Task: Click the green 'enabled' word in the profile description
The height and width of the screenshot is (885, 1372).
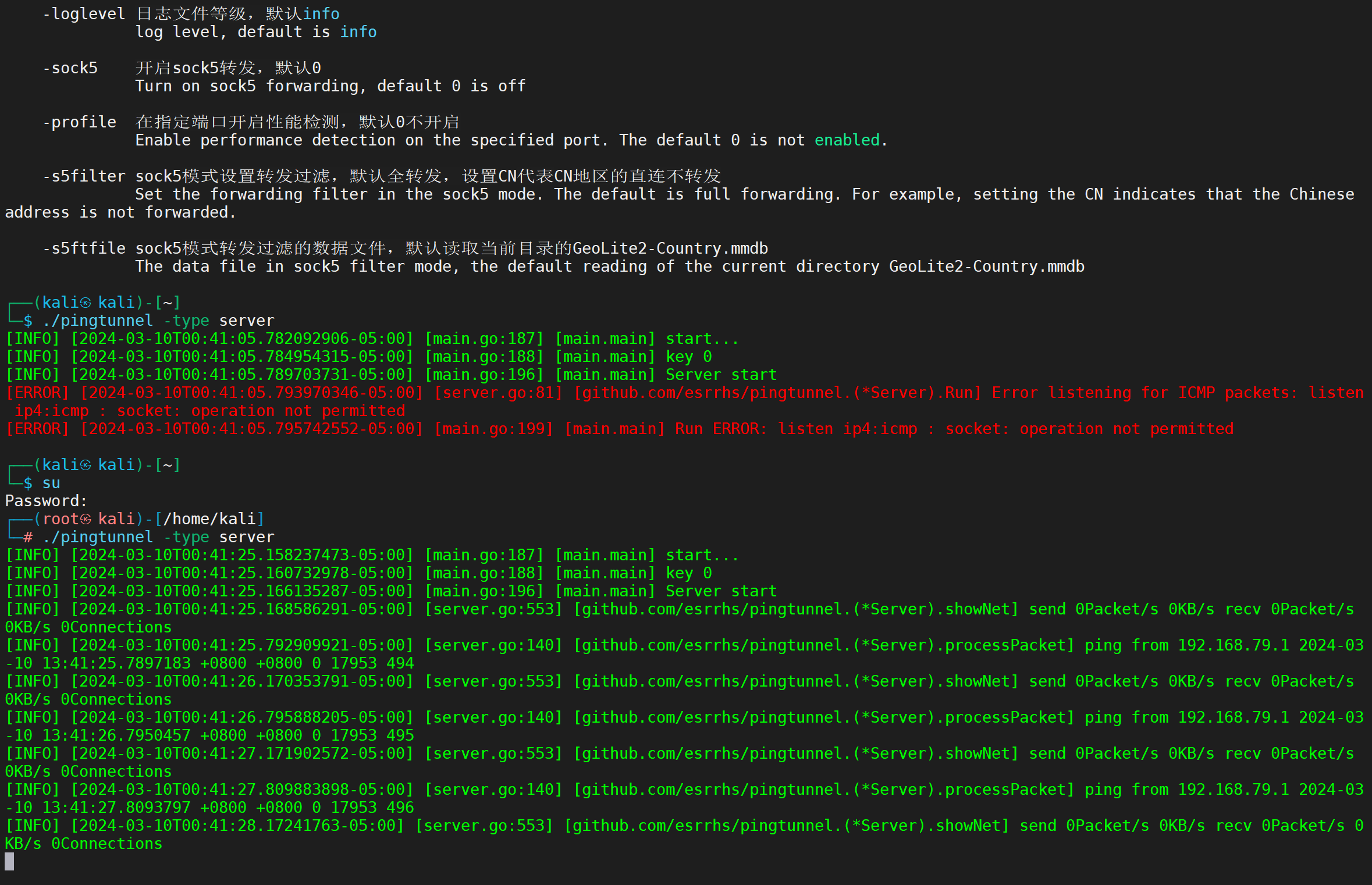Action: 847,140
